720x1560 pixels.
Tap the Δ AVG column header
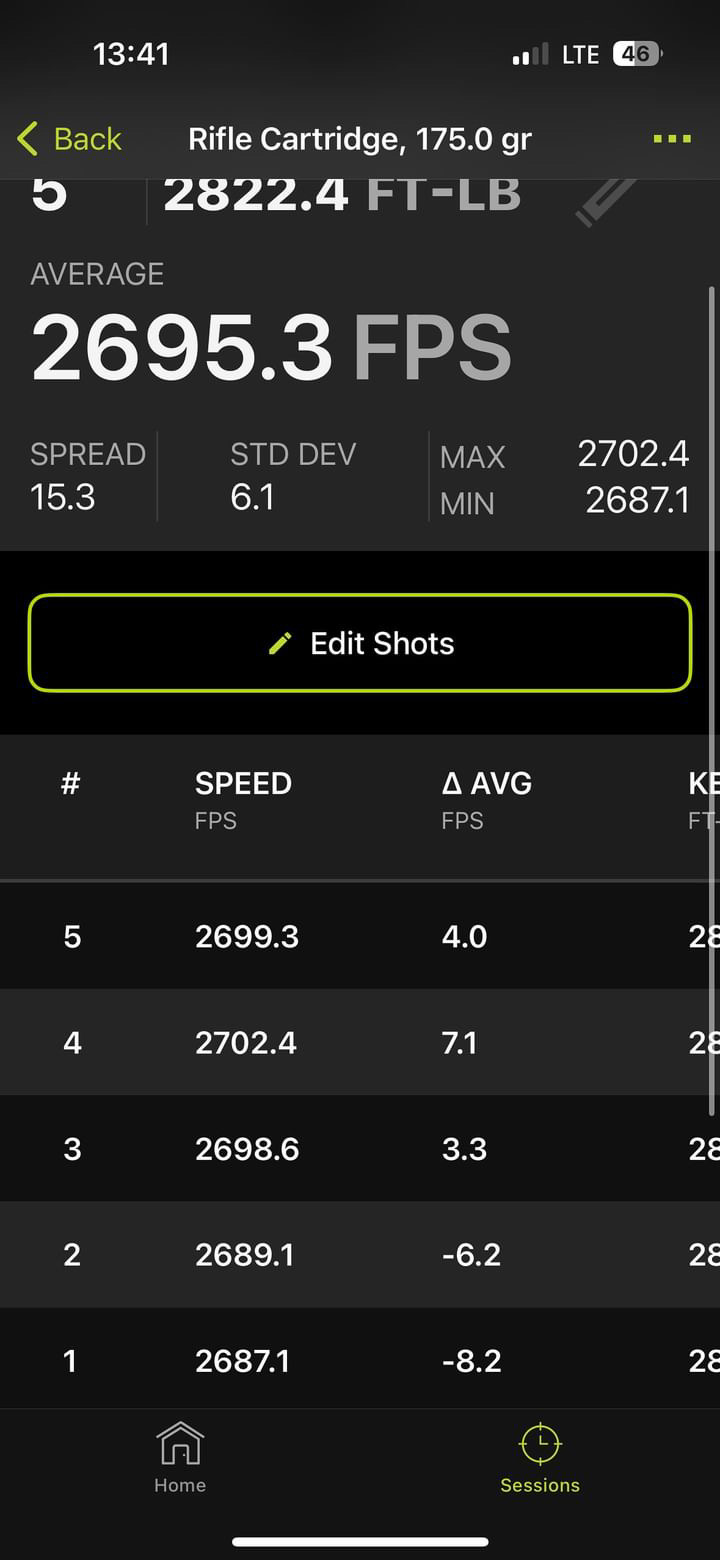(486, 783)
